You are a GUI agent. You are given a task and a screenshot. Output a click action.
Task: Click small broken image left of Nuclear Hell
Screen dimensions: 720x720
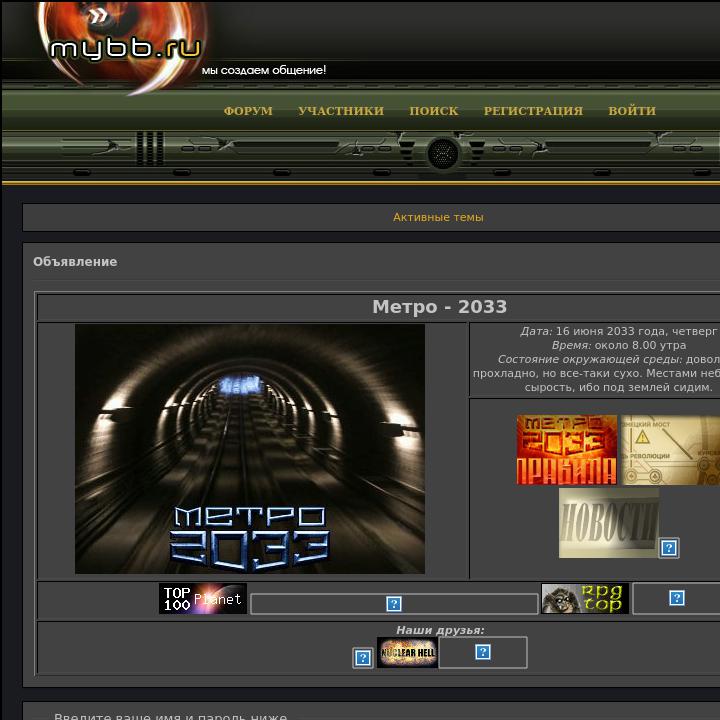(363, 658)
